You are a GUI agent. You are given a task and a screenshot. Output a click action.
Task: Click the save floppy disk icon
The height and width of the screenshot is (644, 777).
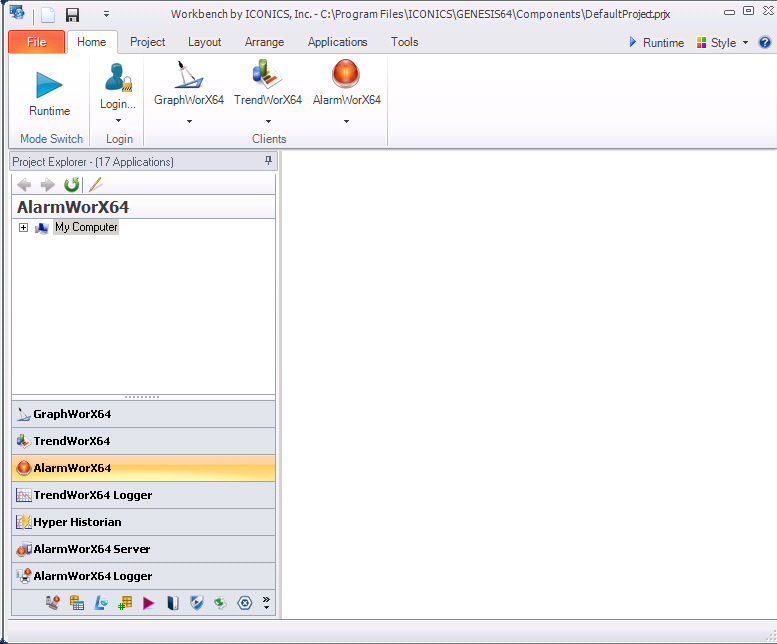point(72,15)
